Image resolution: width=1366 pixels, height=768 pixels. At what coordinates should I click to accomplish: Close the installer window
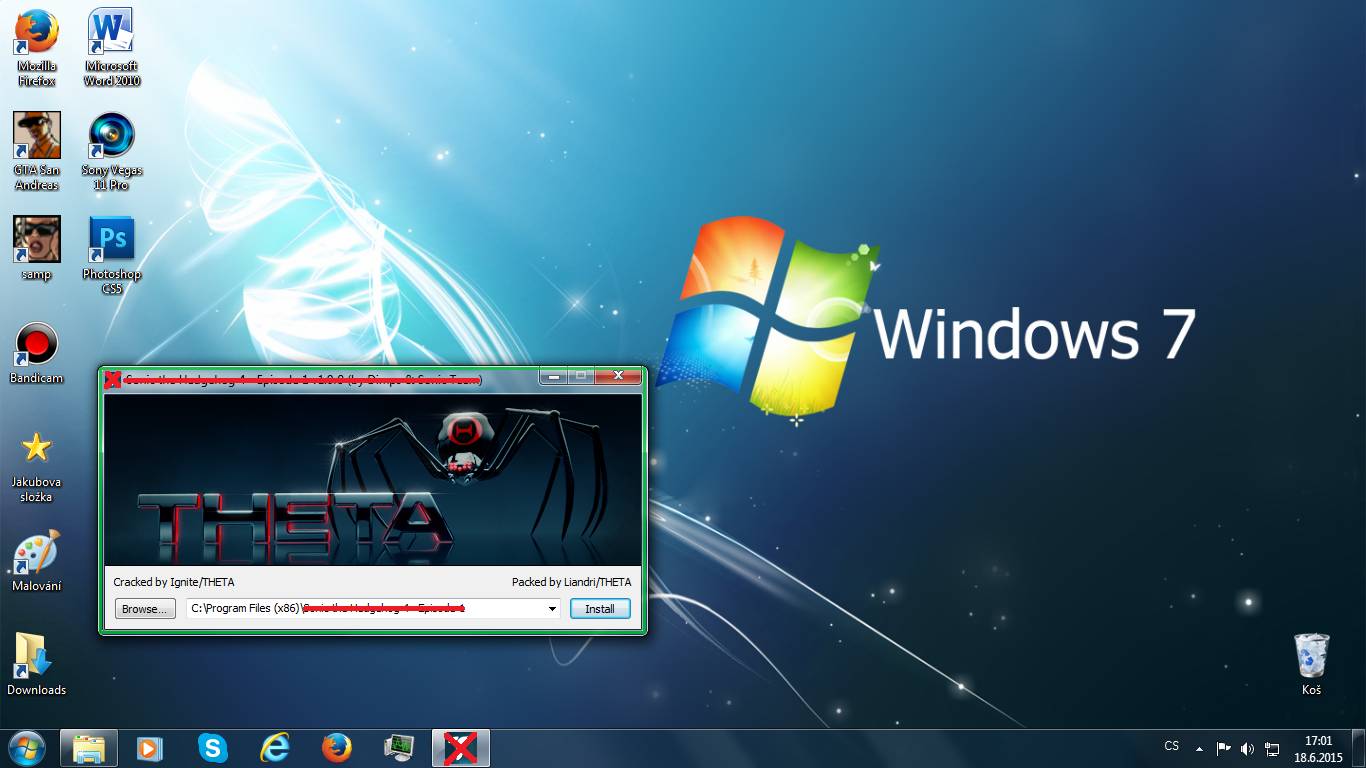618,376
